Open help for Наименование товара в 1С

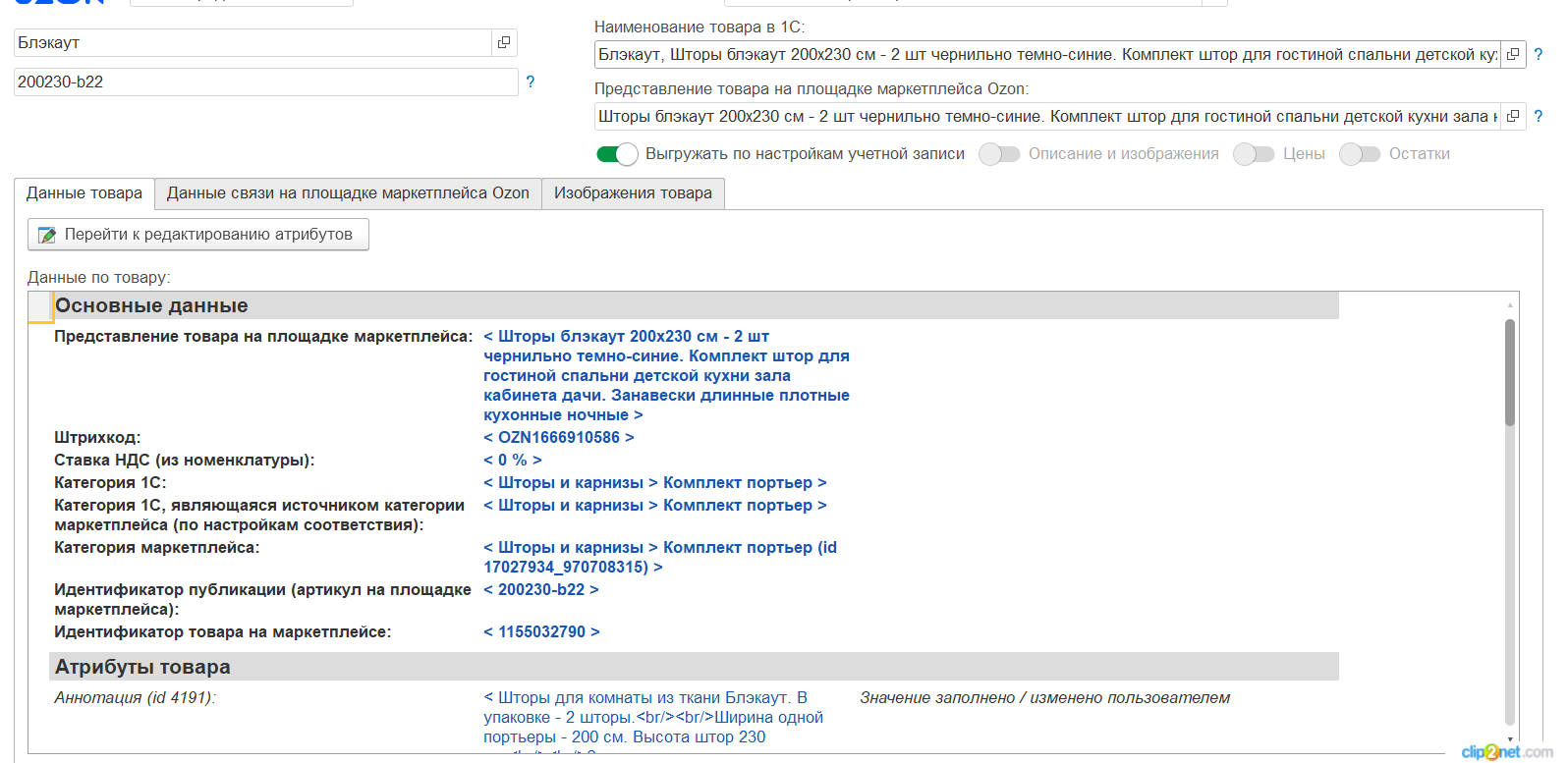tap(1539, 55)
